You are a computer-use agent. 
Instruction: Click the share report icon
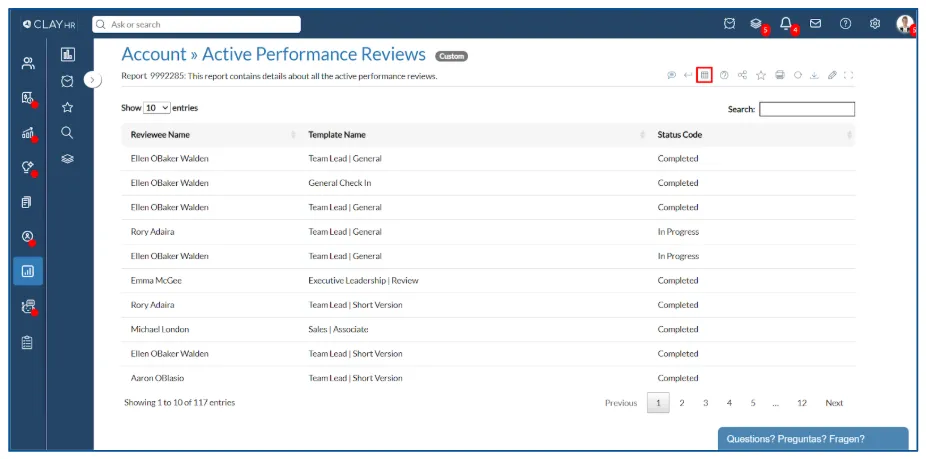(x=742, y=75)
